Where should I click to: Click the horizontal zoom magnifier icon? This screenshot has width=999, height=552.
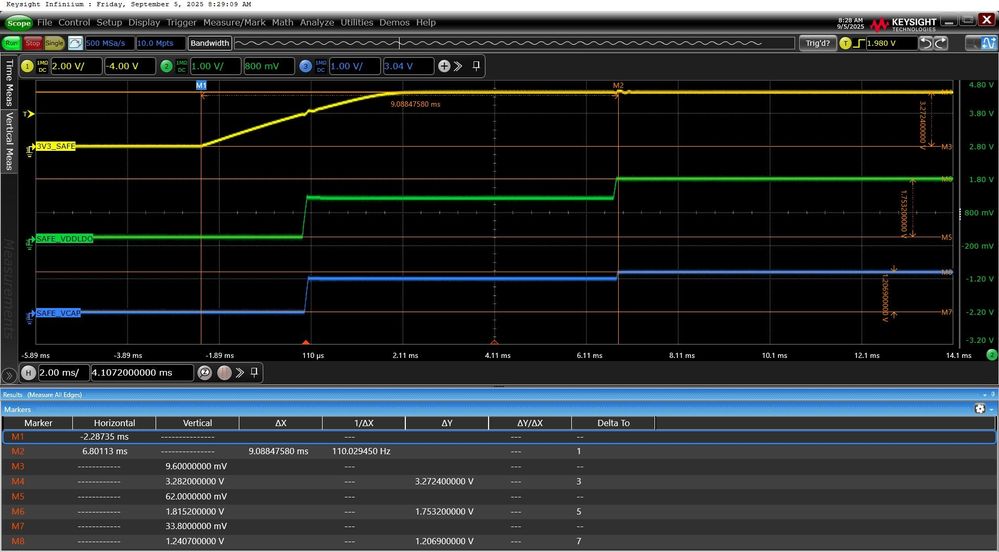point(205,372)
